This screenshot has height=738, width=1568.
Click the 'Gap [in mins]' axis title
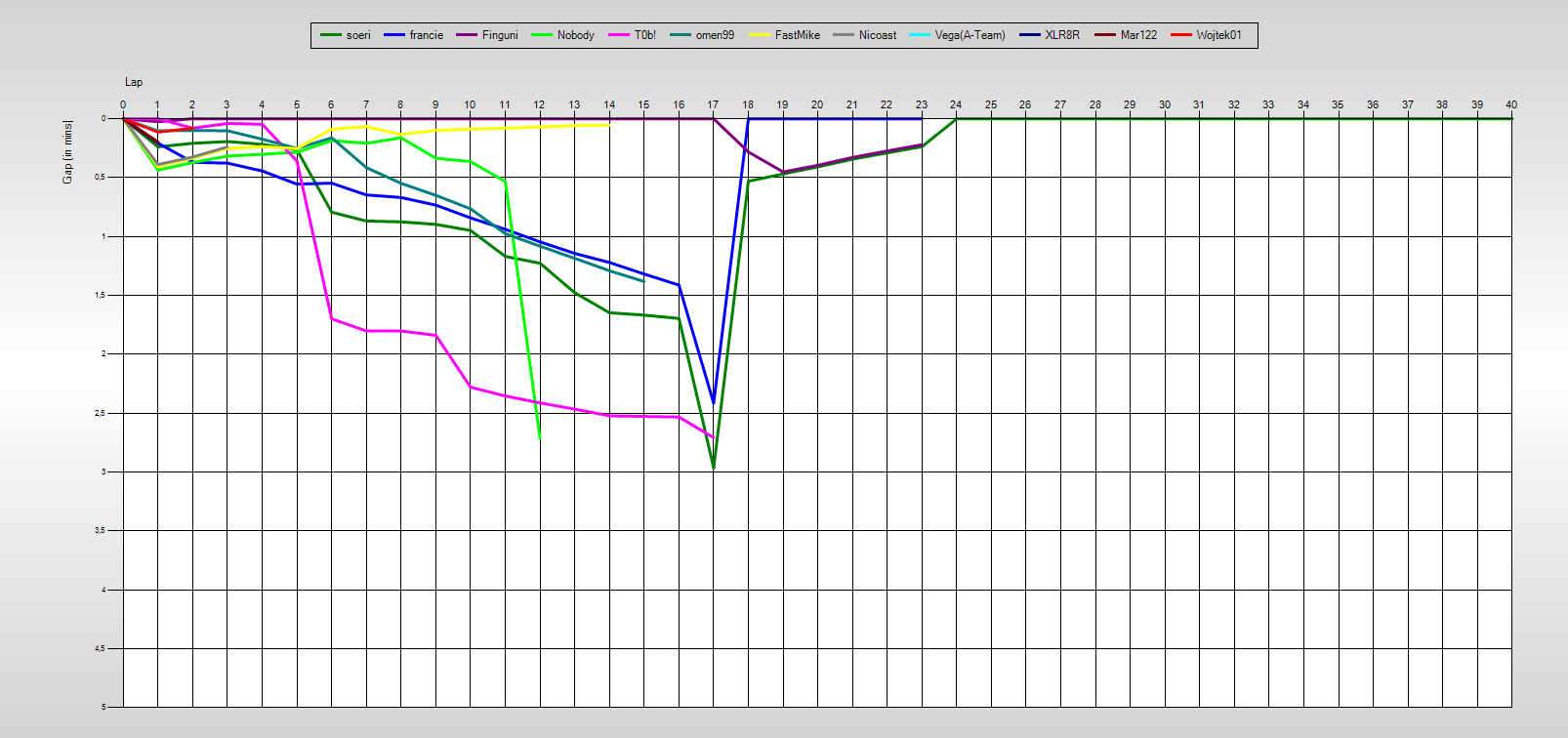point(67,151)
